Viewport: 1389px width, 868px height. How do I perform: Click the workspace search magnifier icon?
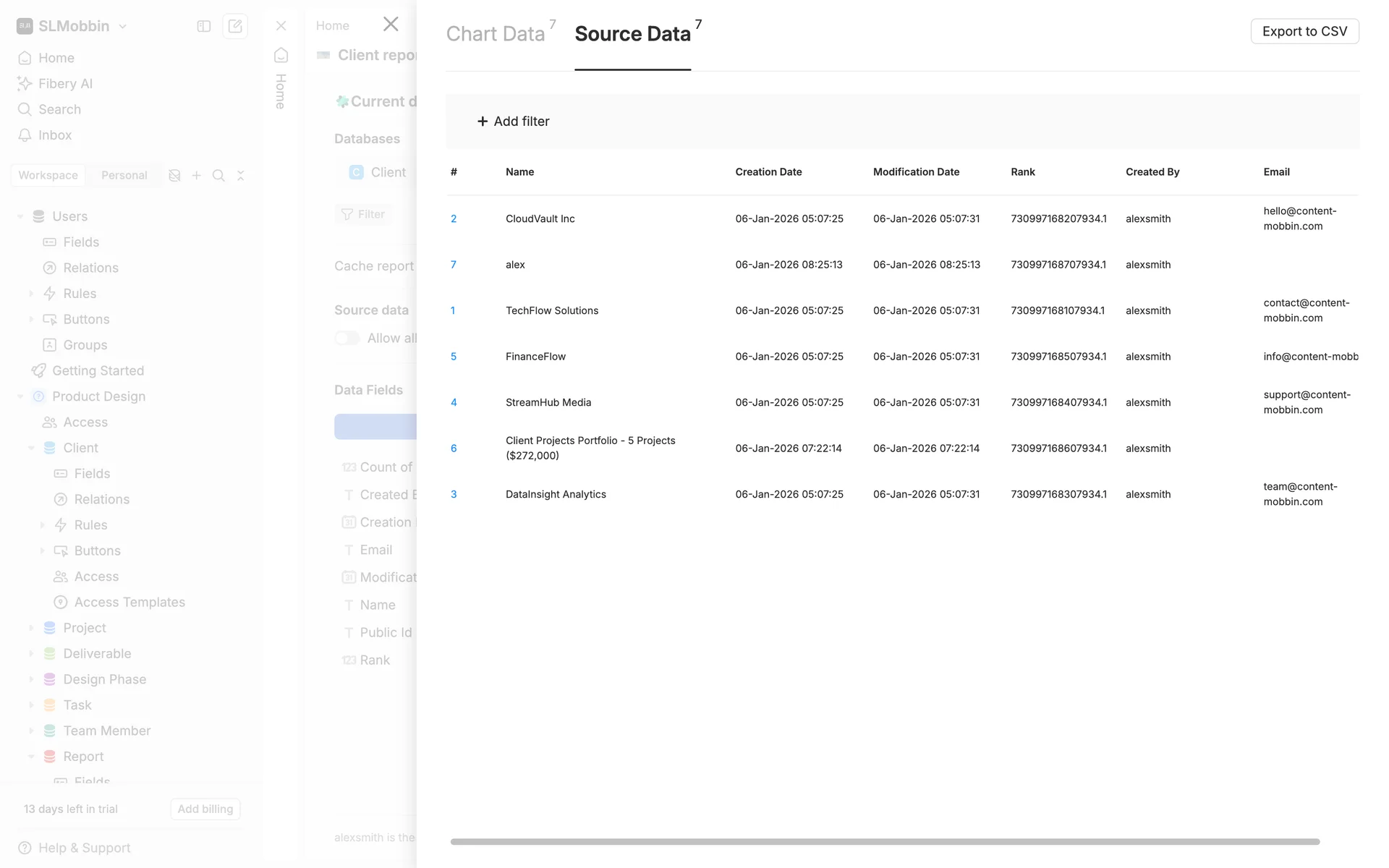[218, 176]
